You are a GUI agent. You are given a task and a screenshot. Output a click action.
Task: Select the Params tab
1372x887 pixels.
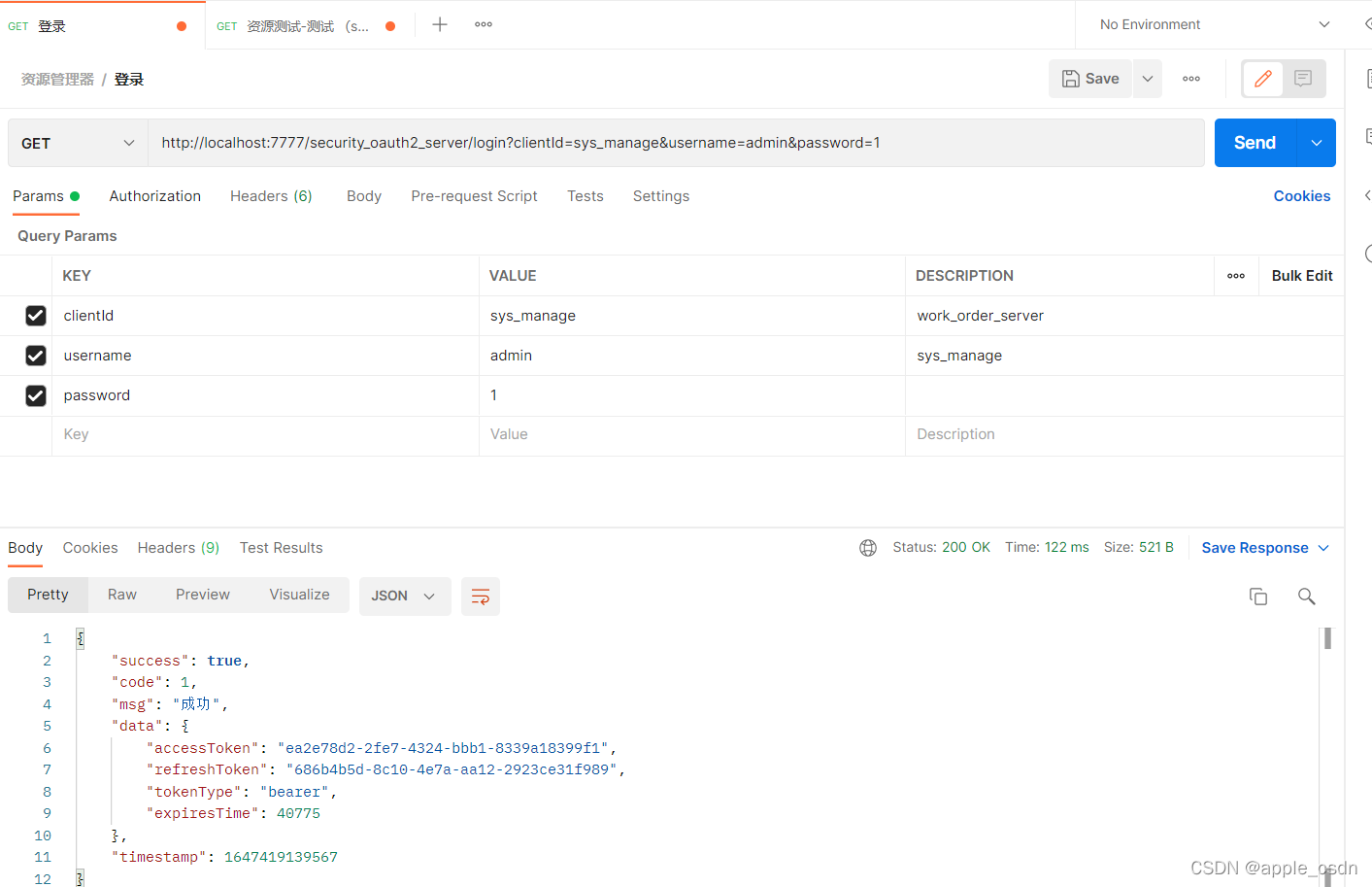pos(46,196)
